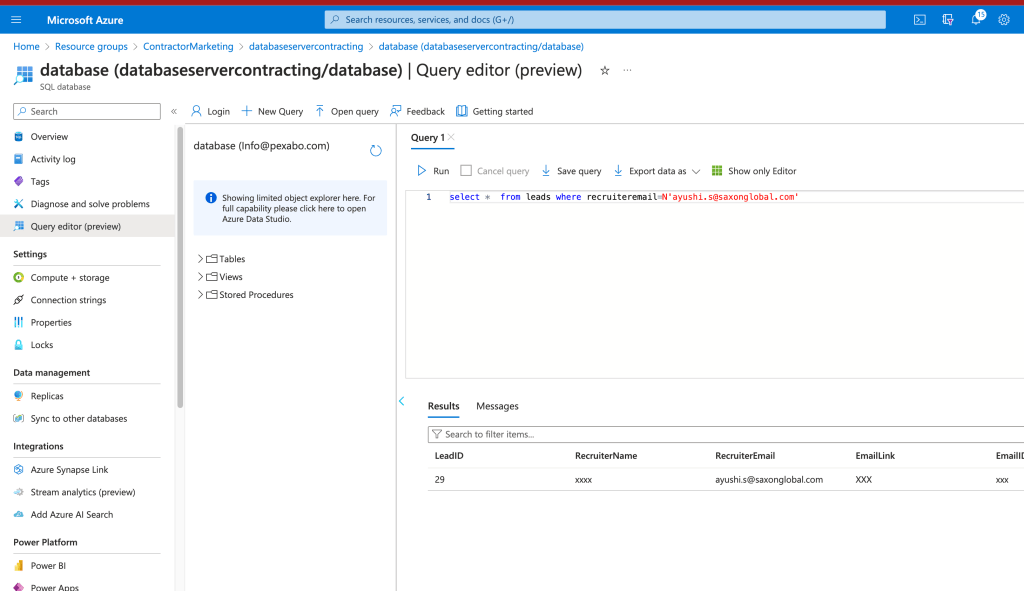1024x591 pixels.
Task: Open the notifications bell
Action: (976, 19)
